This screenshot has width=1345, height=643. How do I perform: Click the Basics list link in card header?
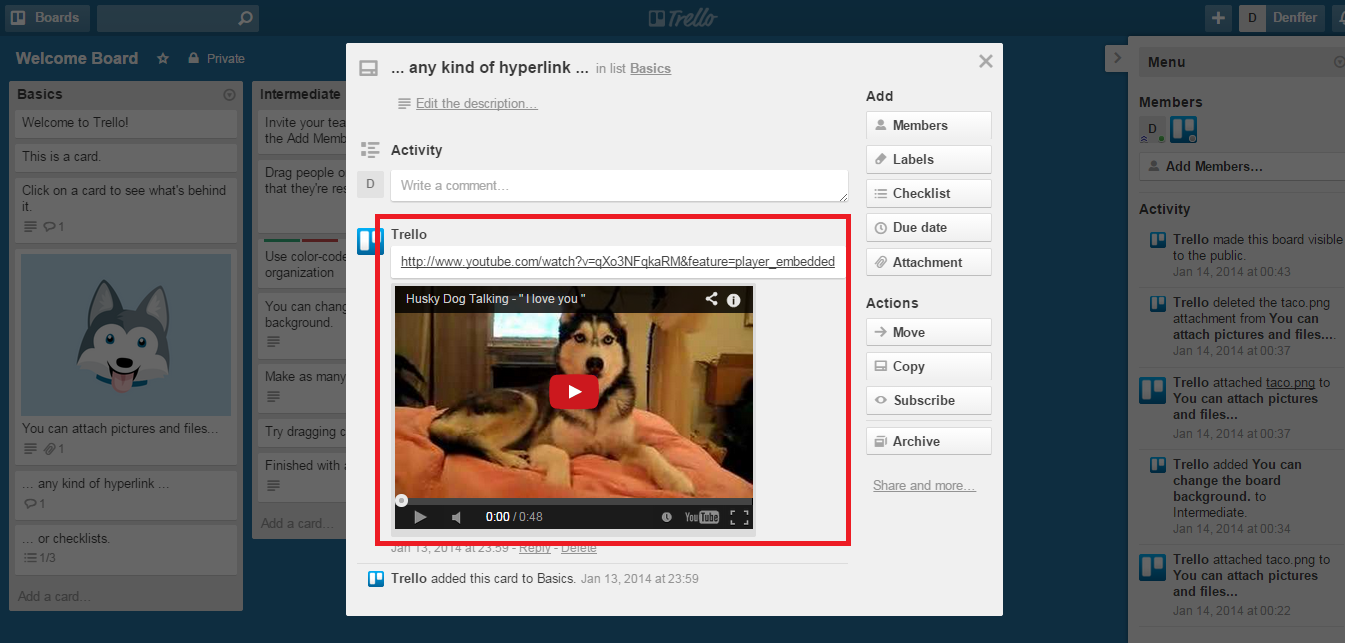pyautogui.click(x=650, y=69)
